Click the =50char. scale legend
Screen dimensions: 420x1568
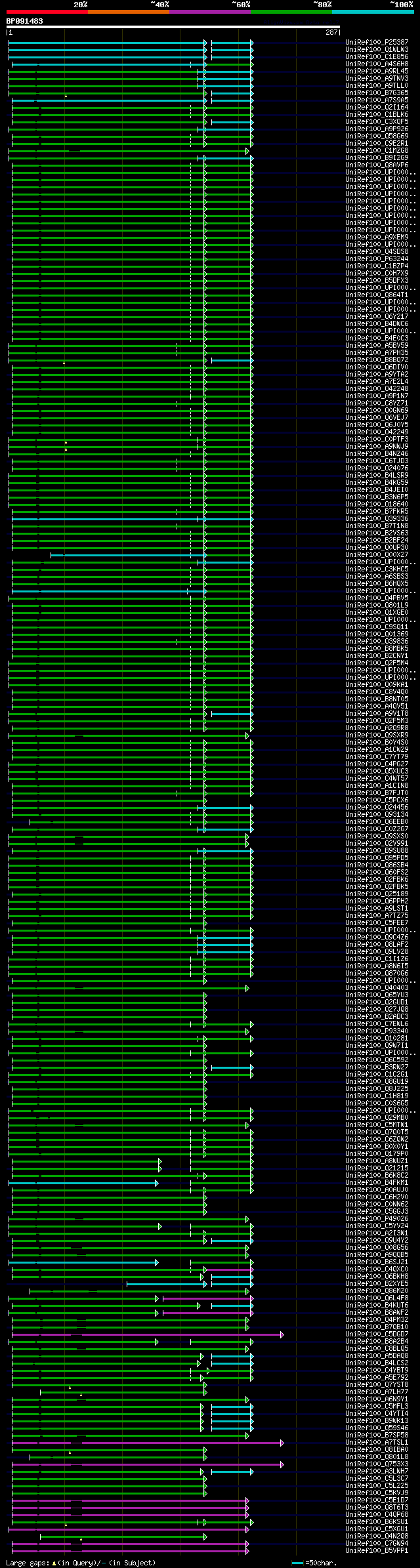pyautogui.click(x=316, y=1563)
